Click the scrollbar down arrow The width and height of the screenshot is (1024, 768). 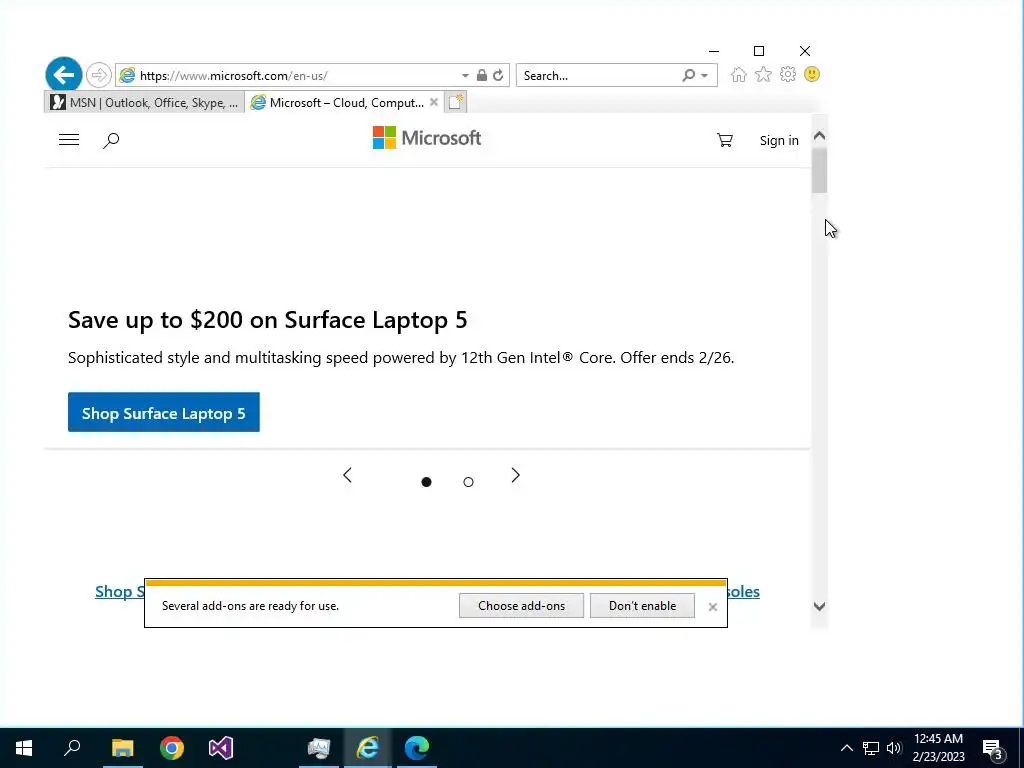820,606
